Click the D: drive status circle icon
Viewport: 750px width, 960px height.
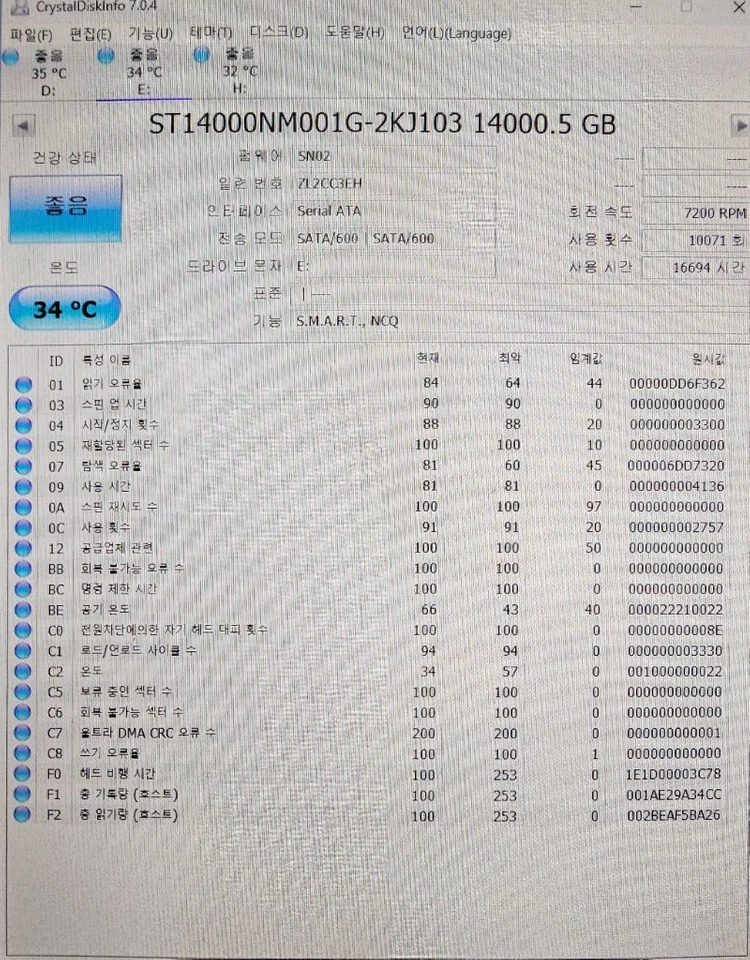[10, 58]
